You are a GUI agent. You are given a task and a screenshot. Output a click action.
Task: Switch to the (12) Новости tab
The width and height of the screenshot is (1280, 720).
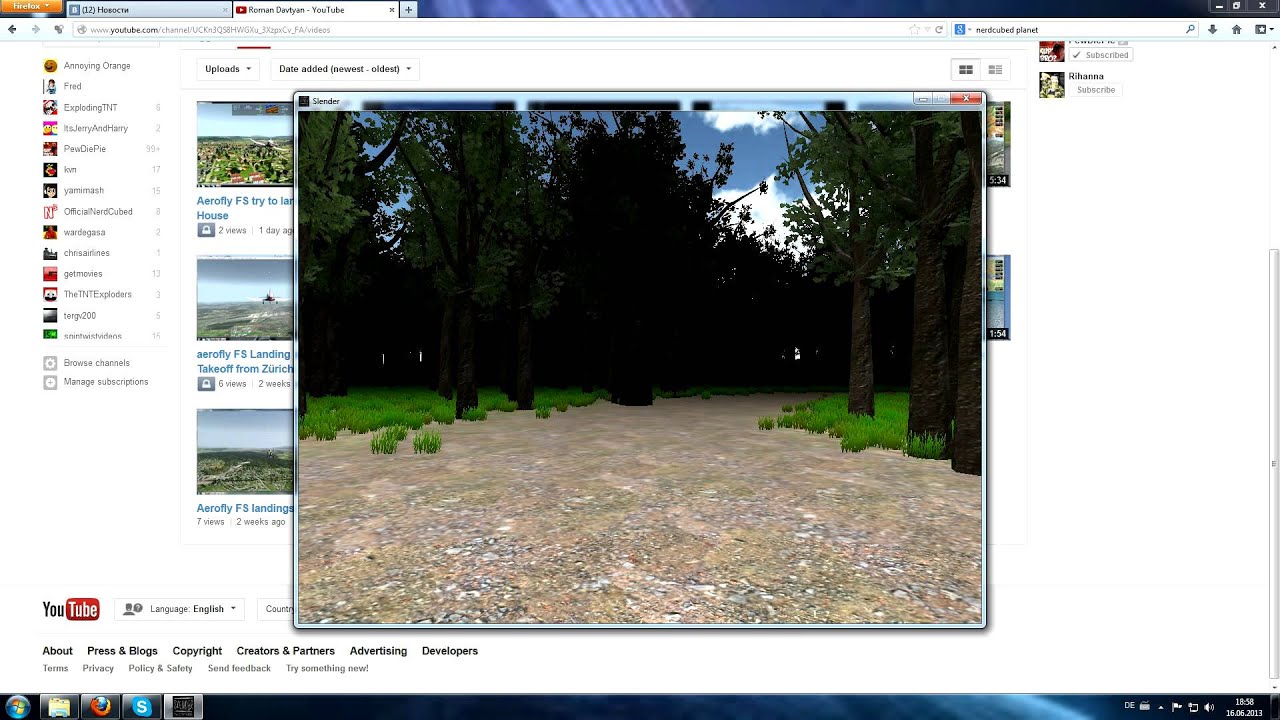coord(150,10)
